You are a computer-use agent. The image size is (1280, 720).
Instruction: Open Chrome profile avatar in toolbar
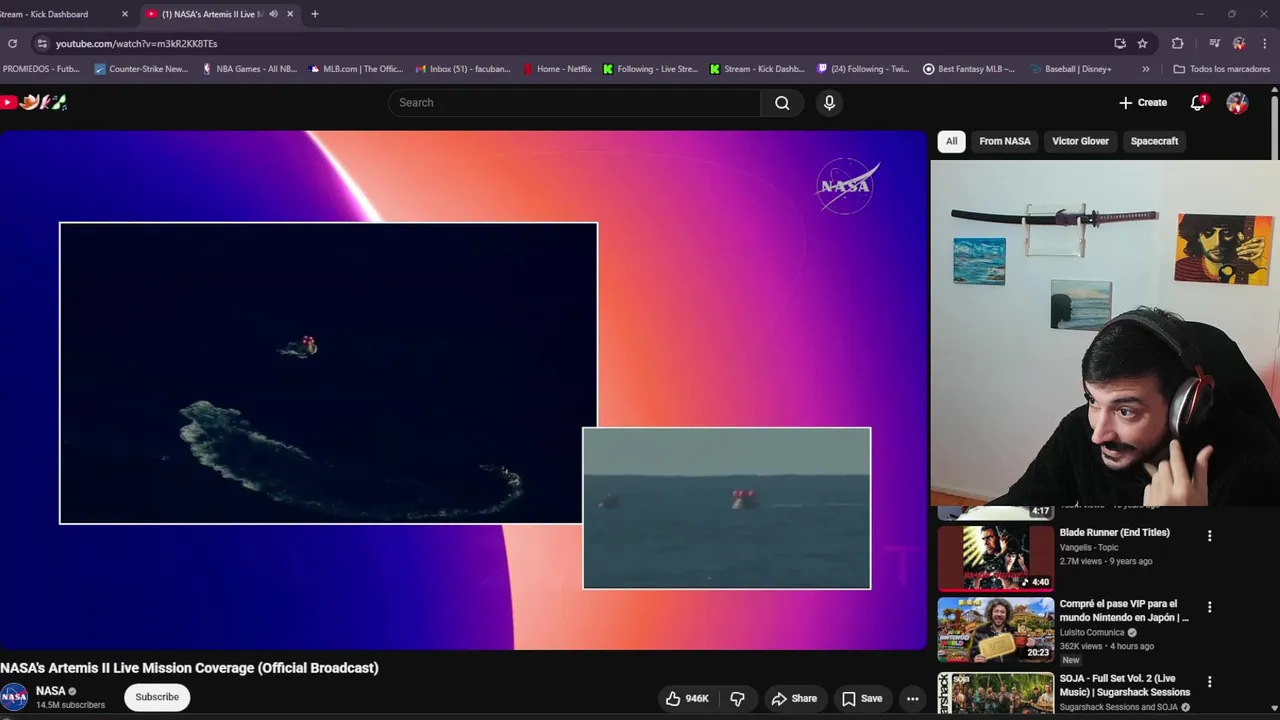point(1239,44)
